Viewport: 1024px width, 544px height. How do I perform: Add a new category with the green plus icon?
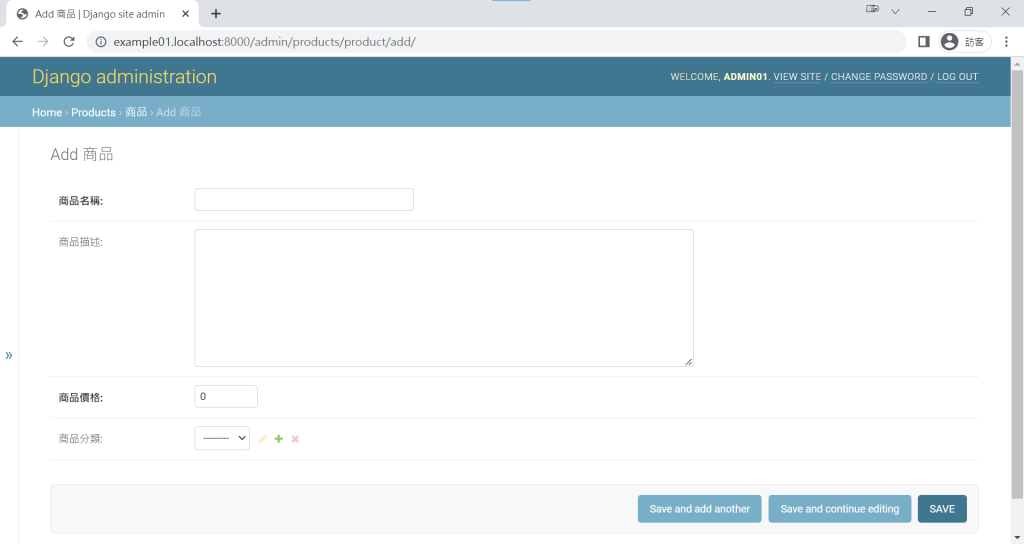point(279,439)
